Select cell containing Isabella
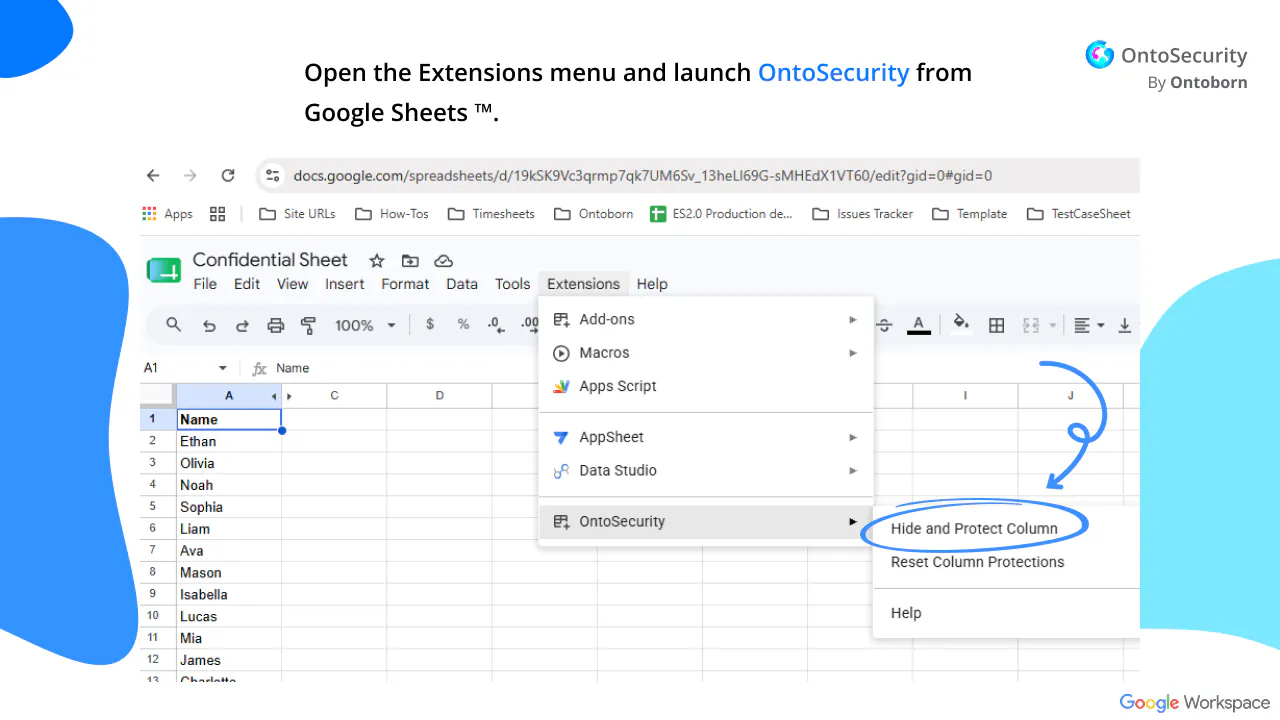The height and width of the screenshot is (720, 1280). tap(229, 594)
